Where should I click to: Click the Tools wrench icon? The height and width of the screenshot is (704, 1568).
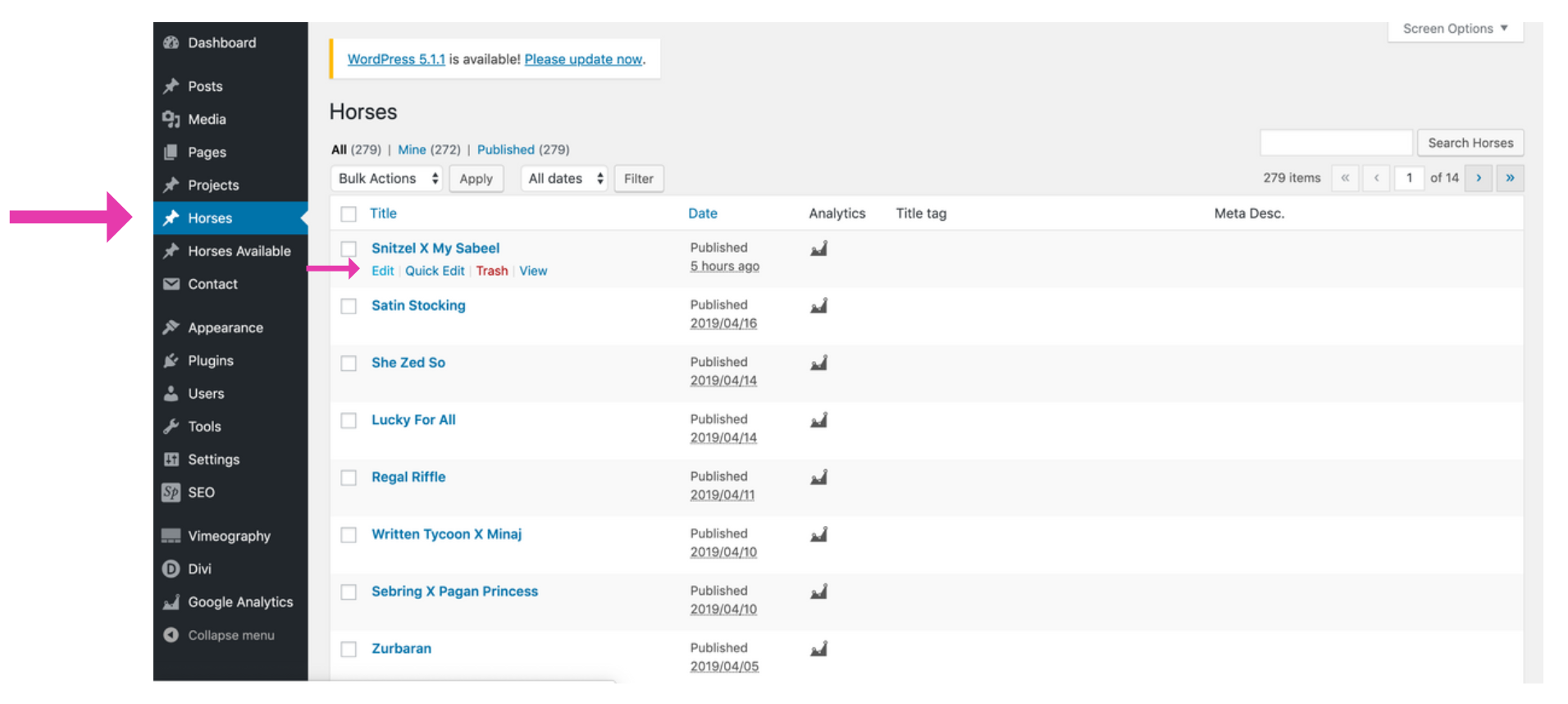(171, 427)
